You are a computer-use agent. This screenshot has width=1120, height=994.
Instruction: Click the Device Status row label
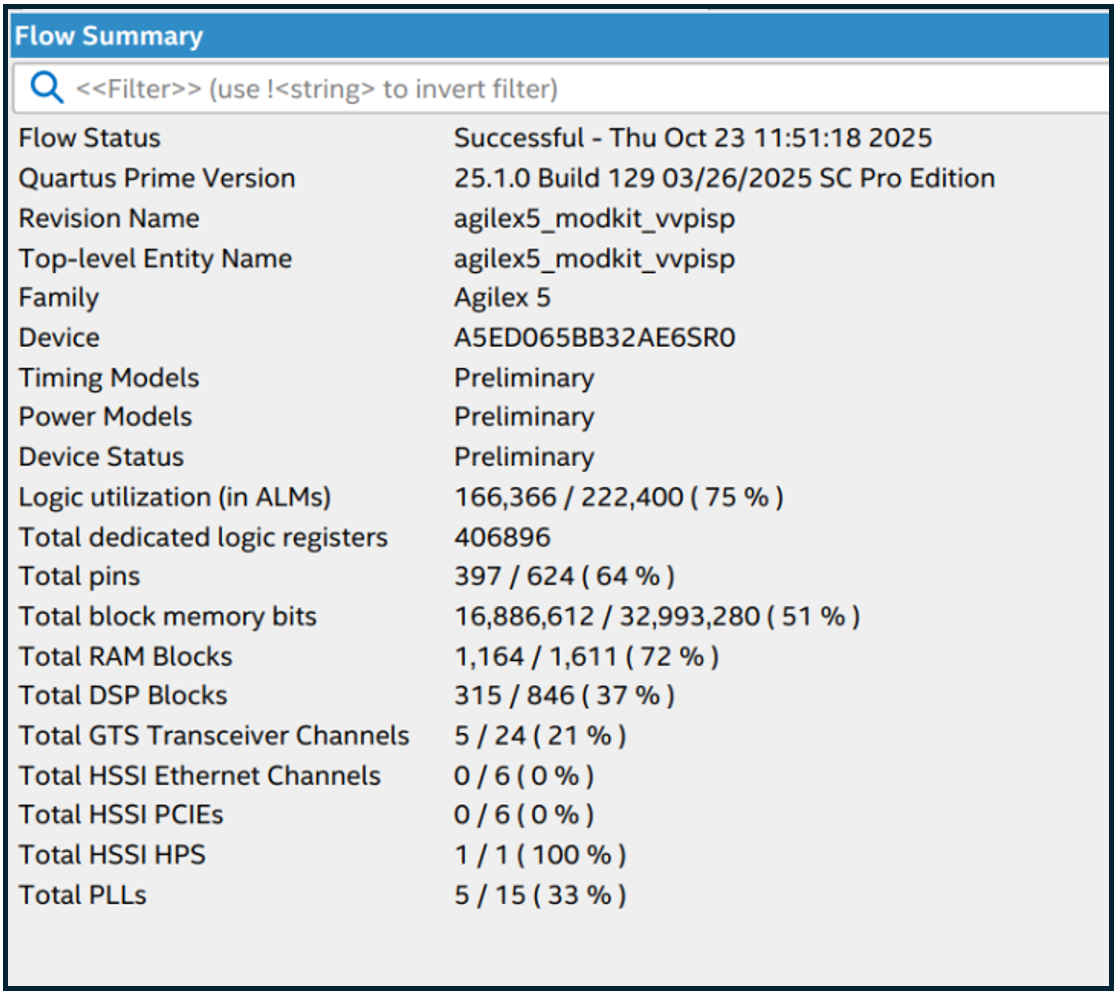(101, 457)
